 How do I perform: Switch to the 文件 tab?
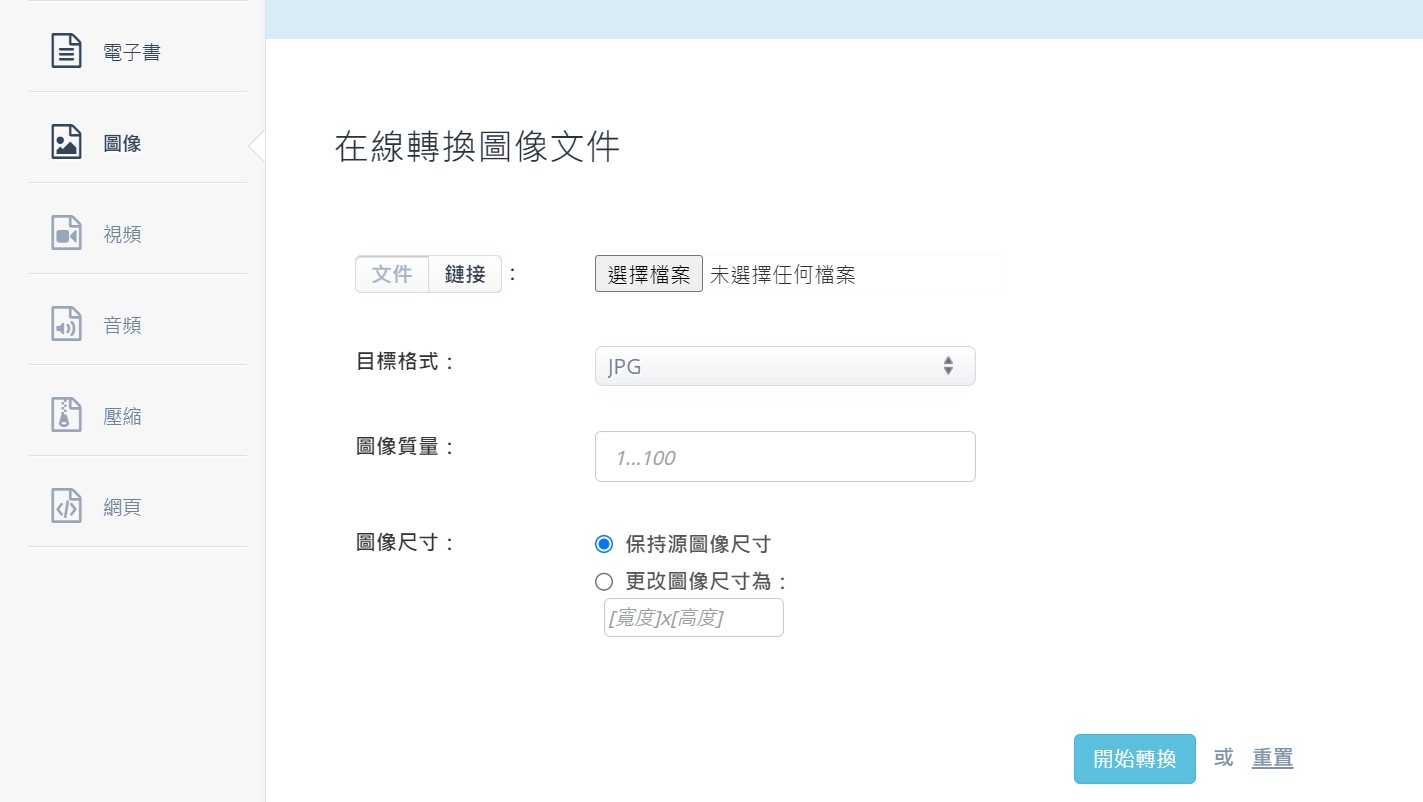(392, 274)
